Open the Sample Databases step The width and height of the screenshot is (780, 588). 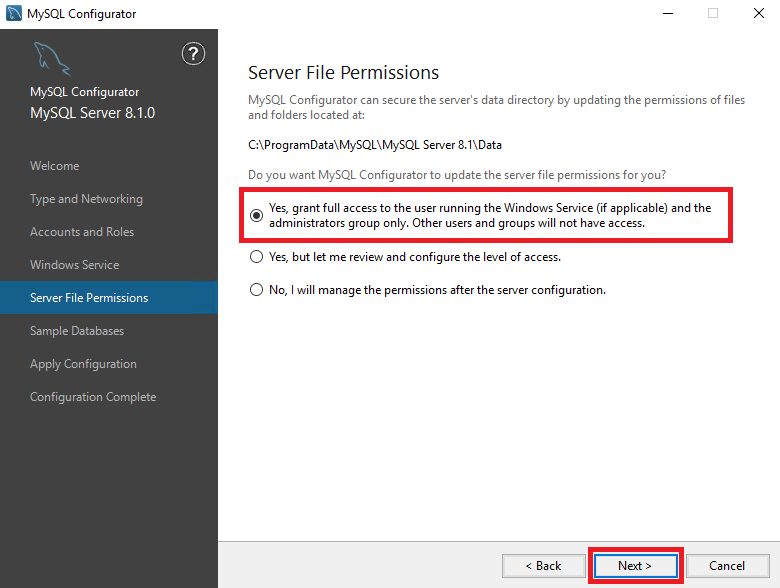pos(77,331)
